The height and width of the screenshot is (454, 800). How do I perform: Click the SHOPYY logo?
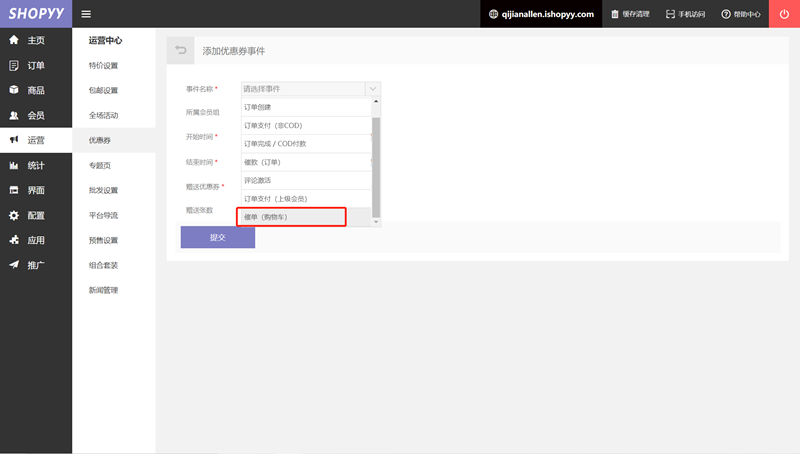tap(36, 14)
